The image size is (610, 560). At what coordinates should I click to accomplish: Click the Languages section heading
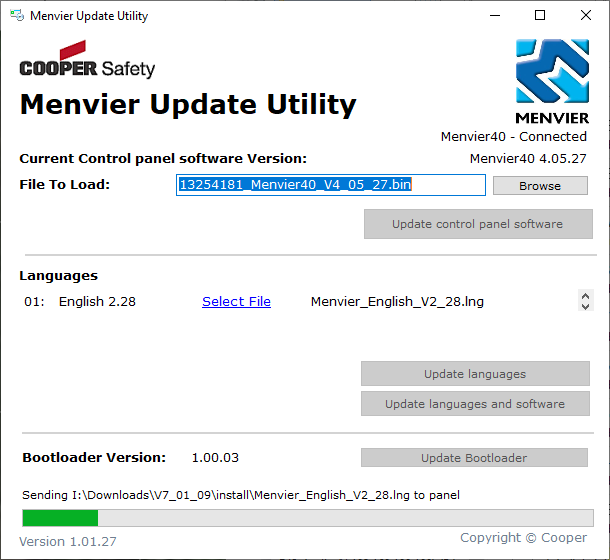(58, 276)
